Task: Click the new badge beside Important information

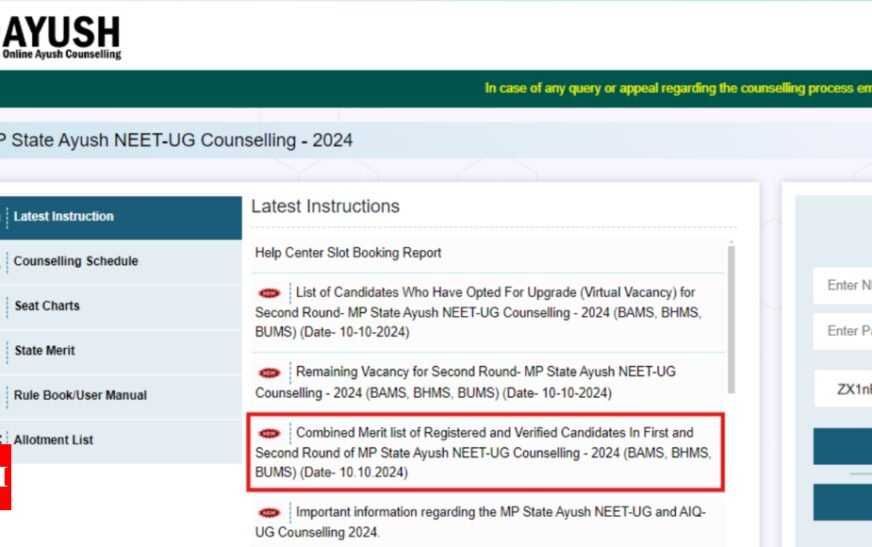Action: click(x=270, y=513)
